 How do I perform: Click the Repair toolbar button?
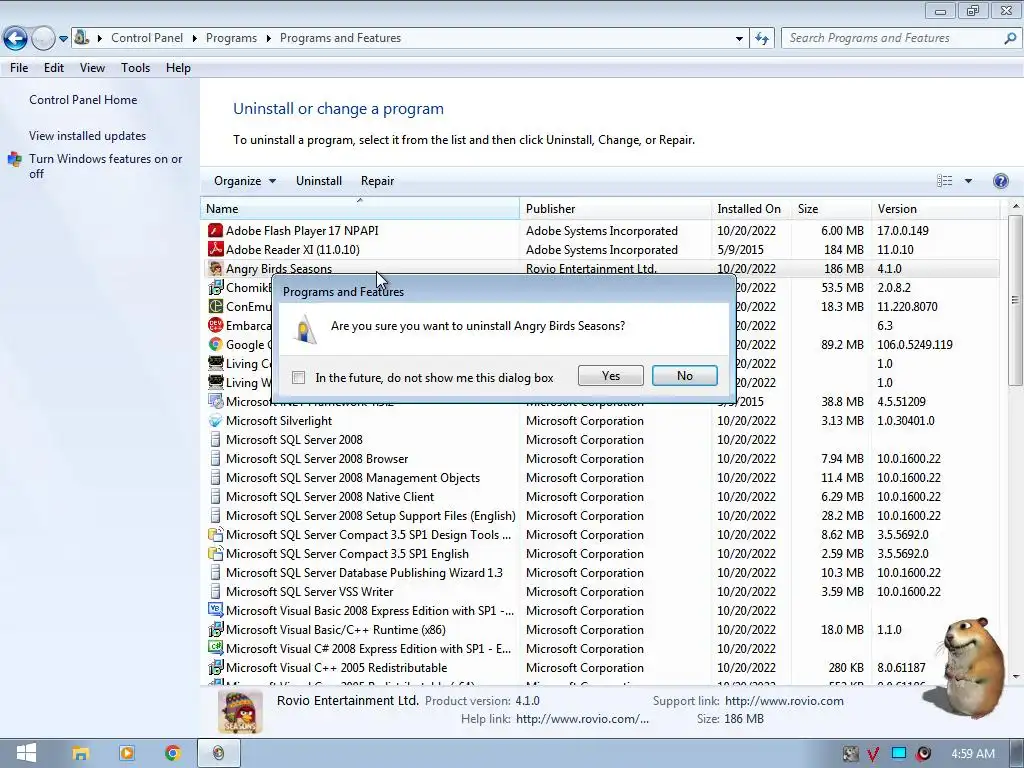377,181
